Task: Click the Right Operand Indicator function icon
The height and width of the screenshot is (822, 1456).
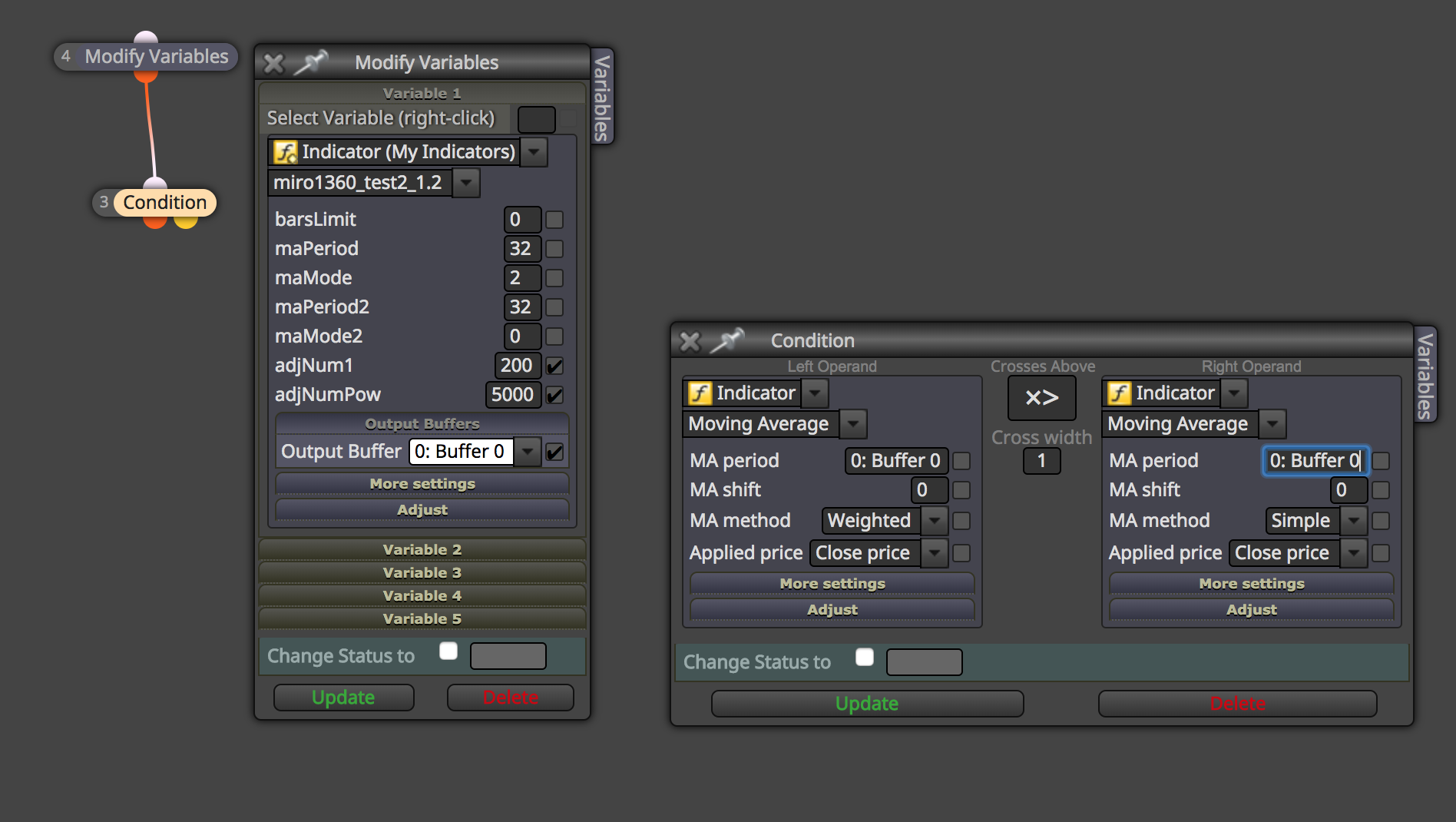Action: coord(1119,393)
